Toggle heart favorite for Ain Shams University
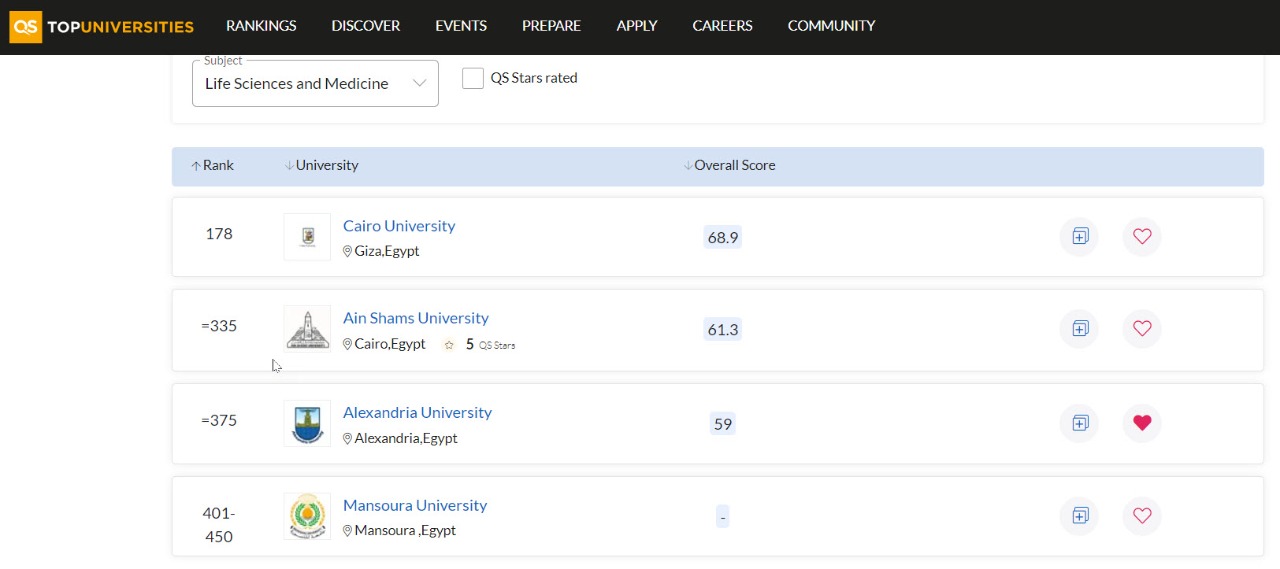 click(1142, 329)
